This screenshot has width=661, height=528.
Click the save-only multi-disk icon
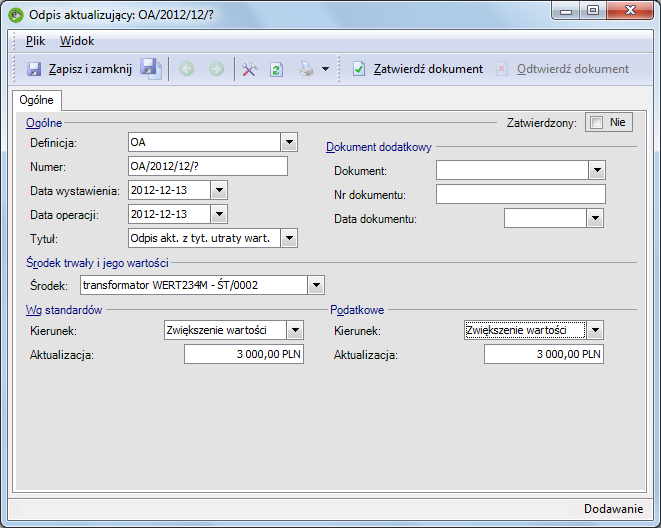pos(150,69)
